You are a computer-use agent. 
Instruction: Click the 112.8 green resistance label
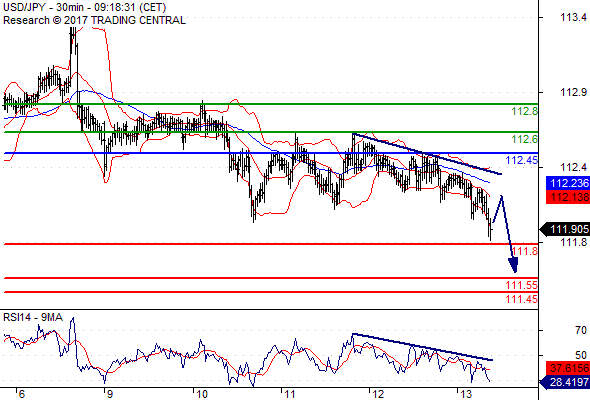pyautogui.click(x=525, y=111)
